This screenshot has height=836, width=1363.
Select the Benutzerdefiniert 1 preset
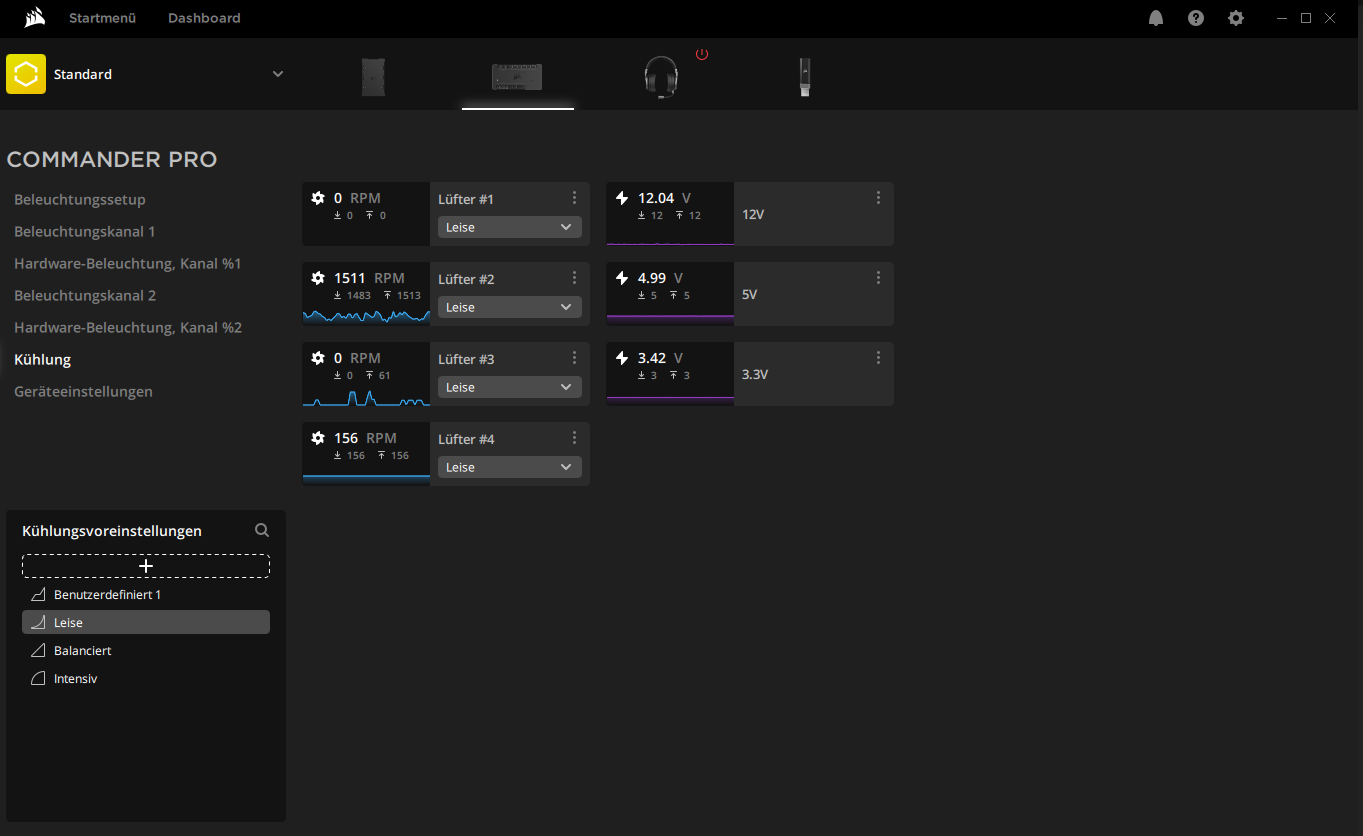tap(146, 594)
